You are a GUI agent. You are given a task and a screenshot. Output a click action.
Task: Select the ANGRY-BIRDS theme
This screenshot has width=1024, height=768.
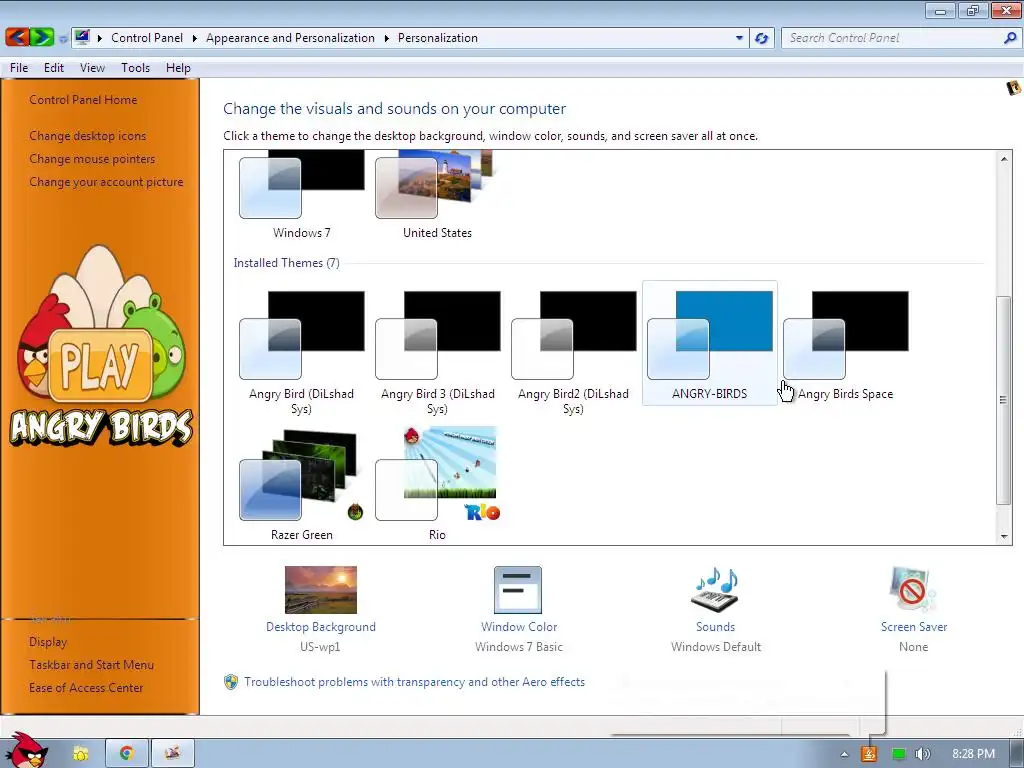(710, 344)
